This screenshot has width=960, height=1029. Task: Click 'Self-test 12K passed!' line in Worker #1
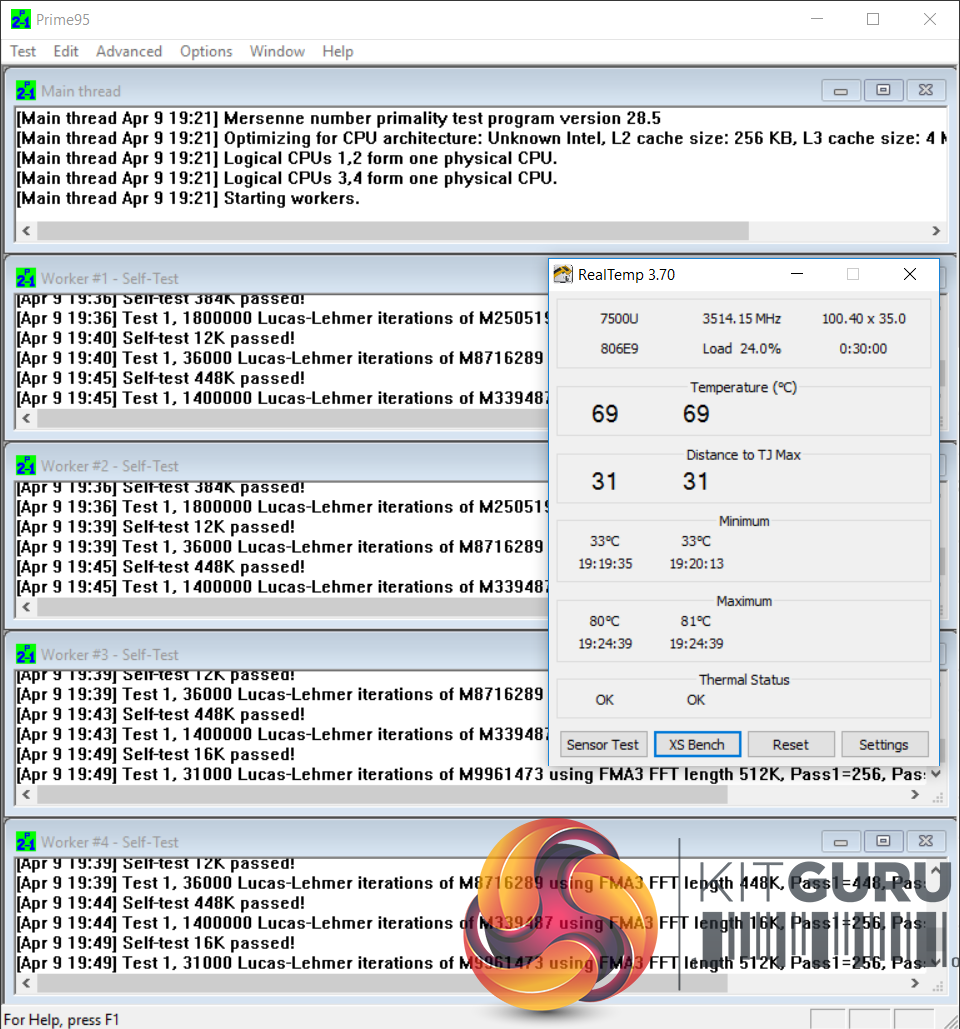(156, 339)
